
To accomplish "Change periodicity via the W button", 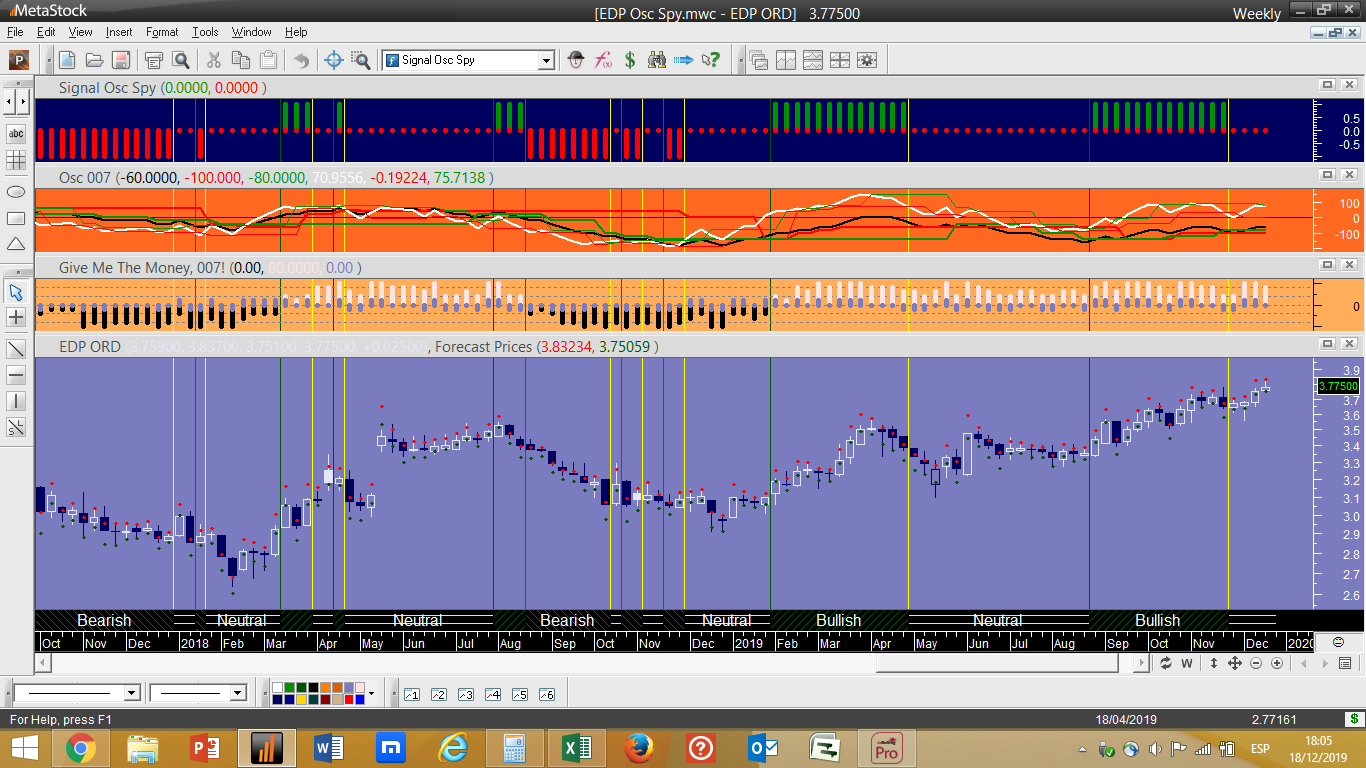I will (1187, 663).
